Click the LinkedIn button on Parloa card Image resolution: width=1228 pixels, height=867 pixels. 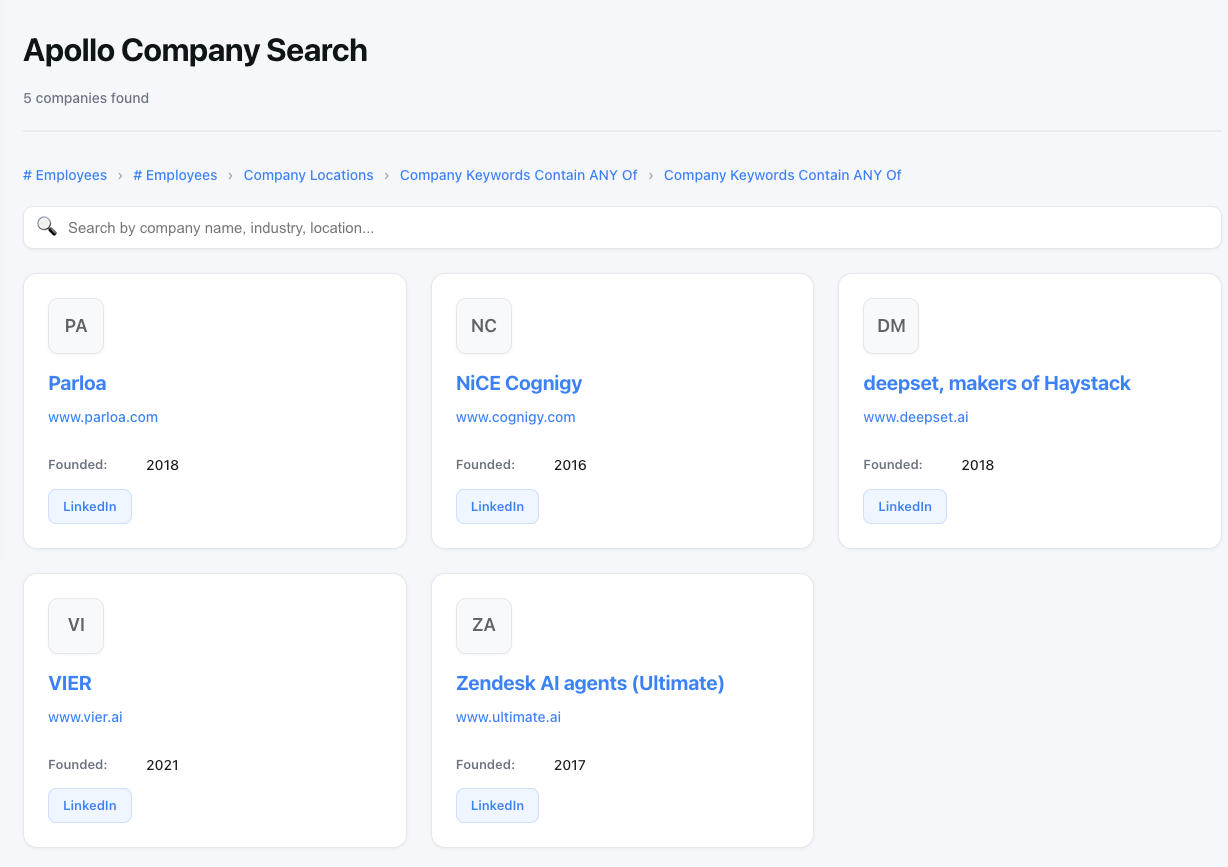90,506
